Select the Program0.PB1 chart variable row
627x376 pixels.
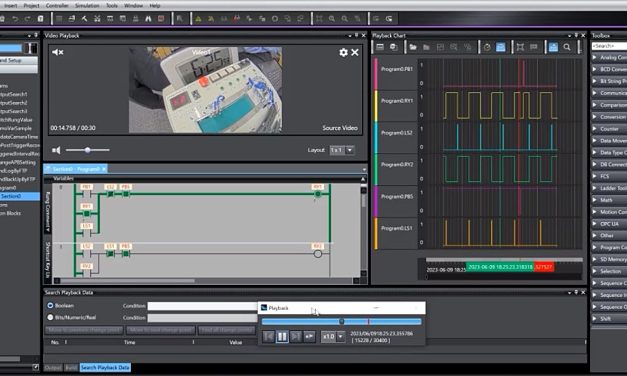(x=397, y=69)
